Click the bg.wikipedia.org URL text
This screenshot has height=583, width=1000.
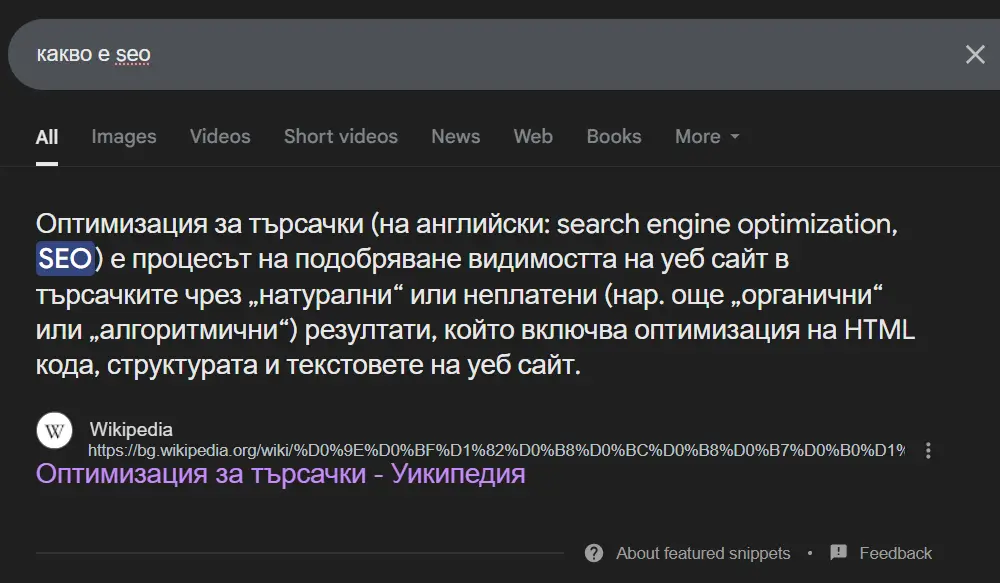point(496,450)
